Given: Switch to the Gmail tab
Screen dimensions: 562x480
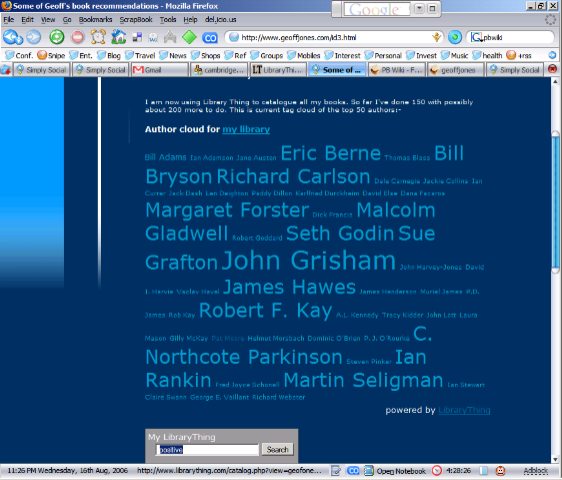Looking at the screenshot, I should point(160,70).
